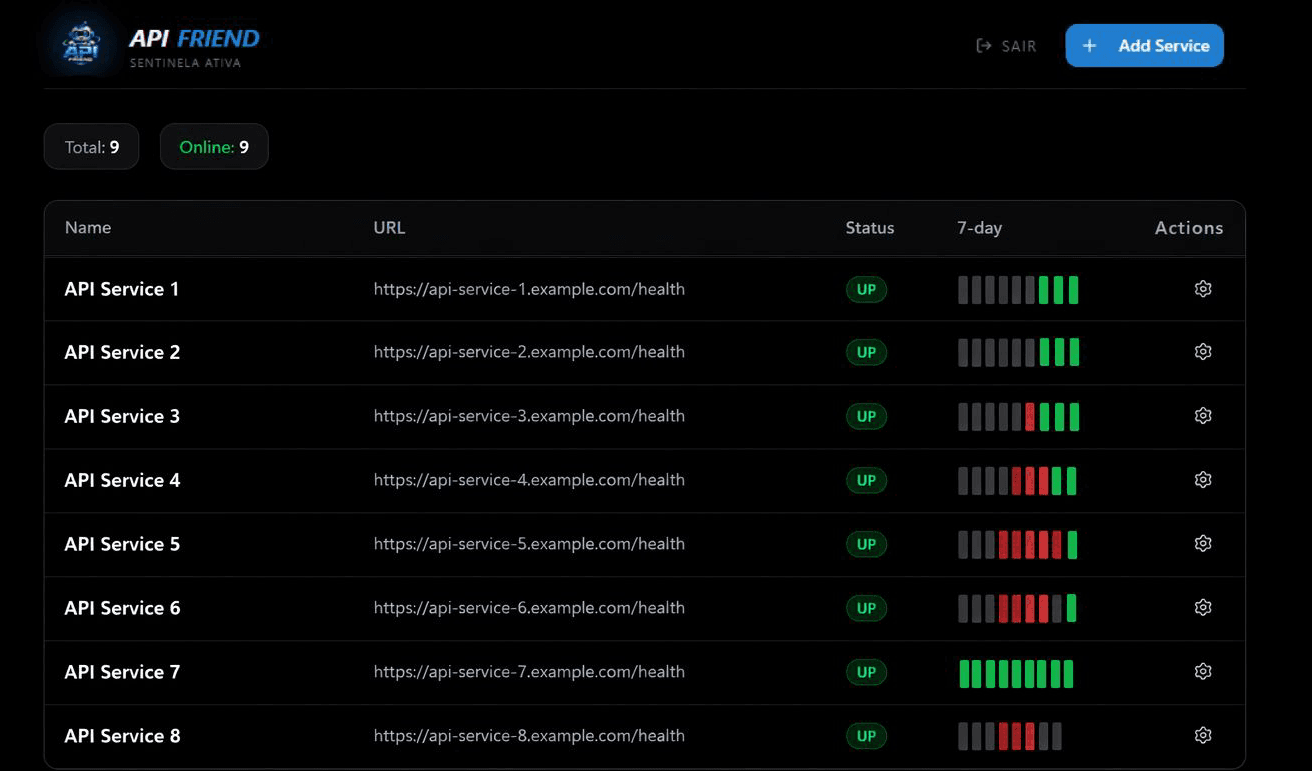
Task: Select the Online: 9 filter chip
Action: pyautogui.click(x=214, y=146)
